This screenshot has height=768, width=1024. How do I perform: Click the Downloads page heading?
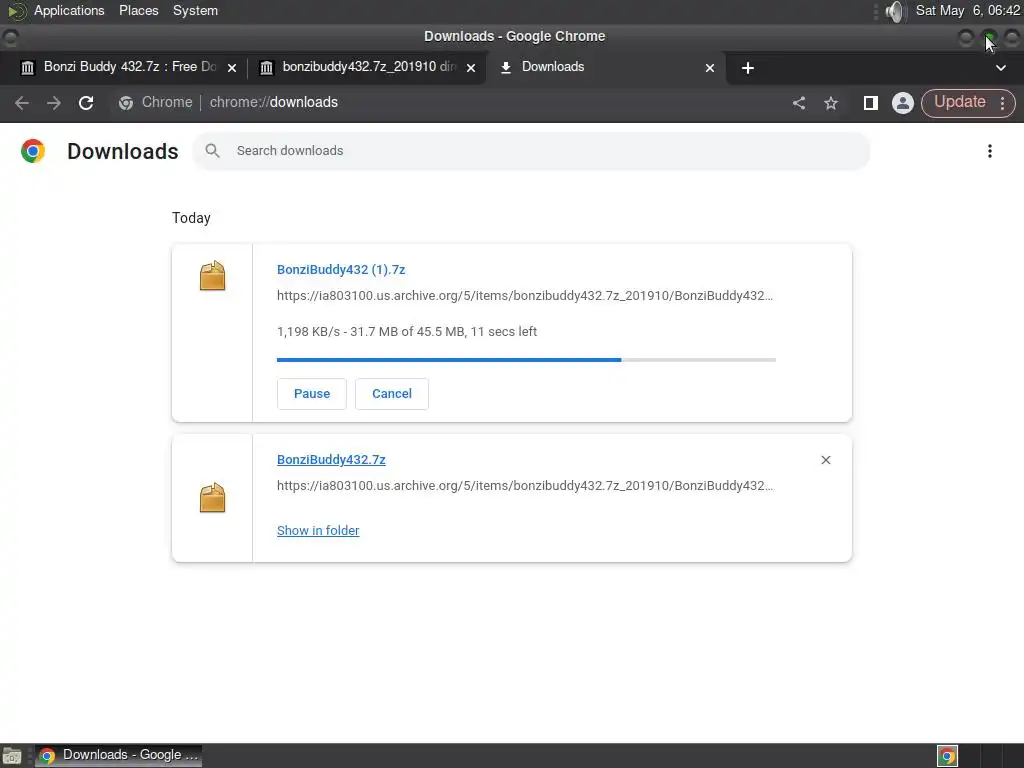[x=123, y=151]
